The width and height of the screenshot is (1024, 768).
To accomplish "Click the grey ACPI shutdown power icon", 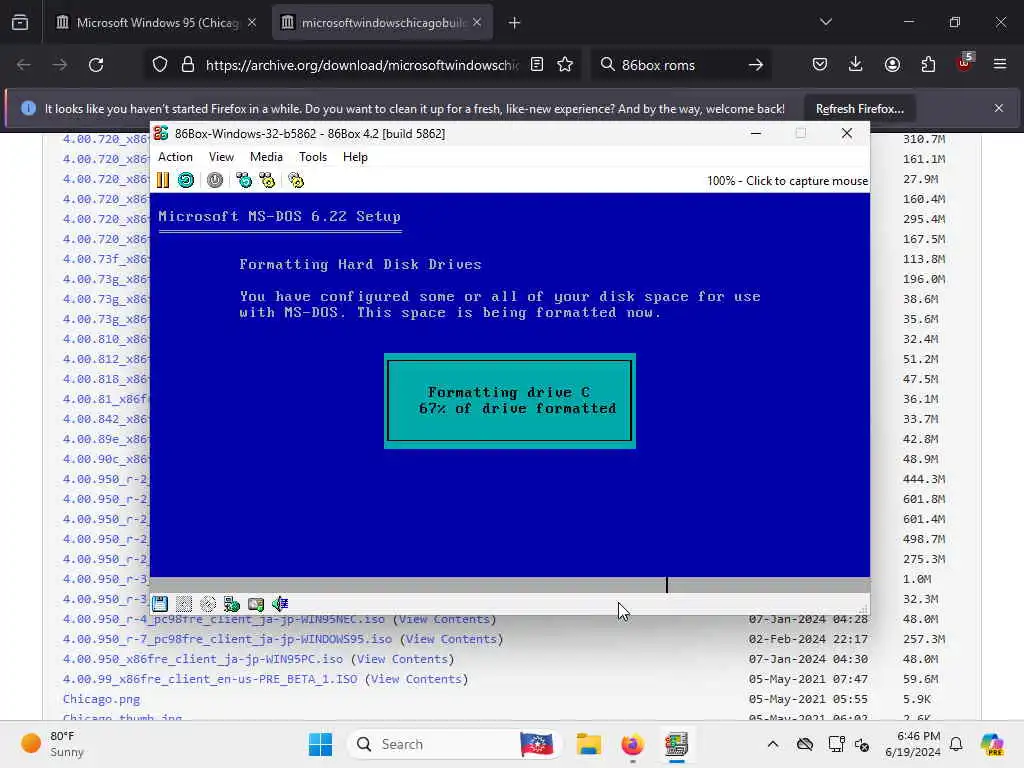I will pyautogui.click(x=215, y=180).
